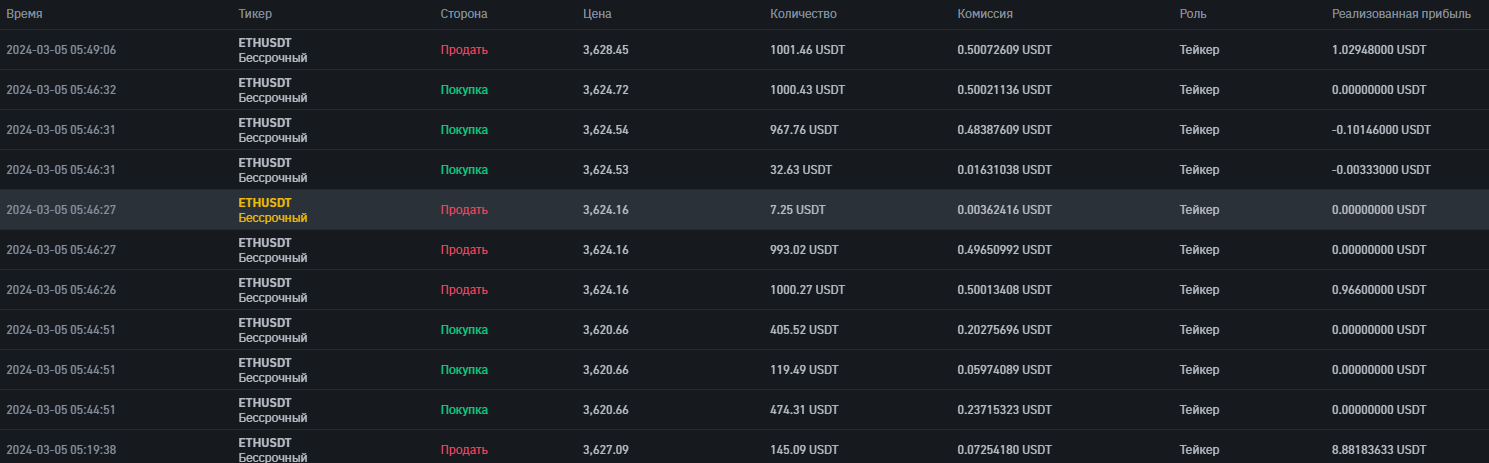Click the Тикер column header
Viewport: 1489px width, 463px height.
(255, 14)
